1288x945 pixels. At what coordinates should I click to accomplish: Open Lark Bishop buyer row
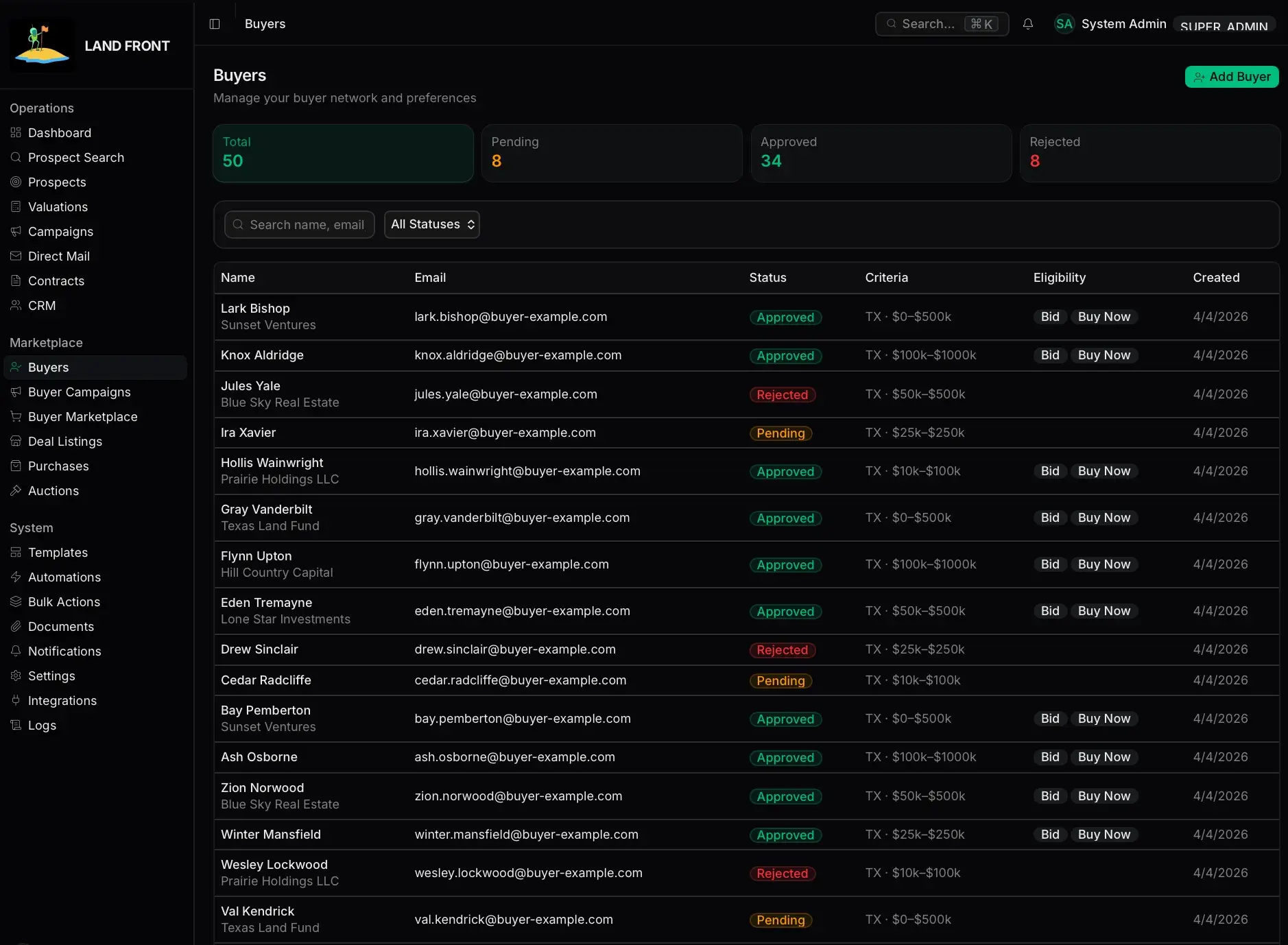pyautogui.click(x=746, y=317)
